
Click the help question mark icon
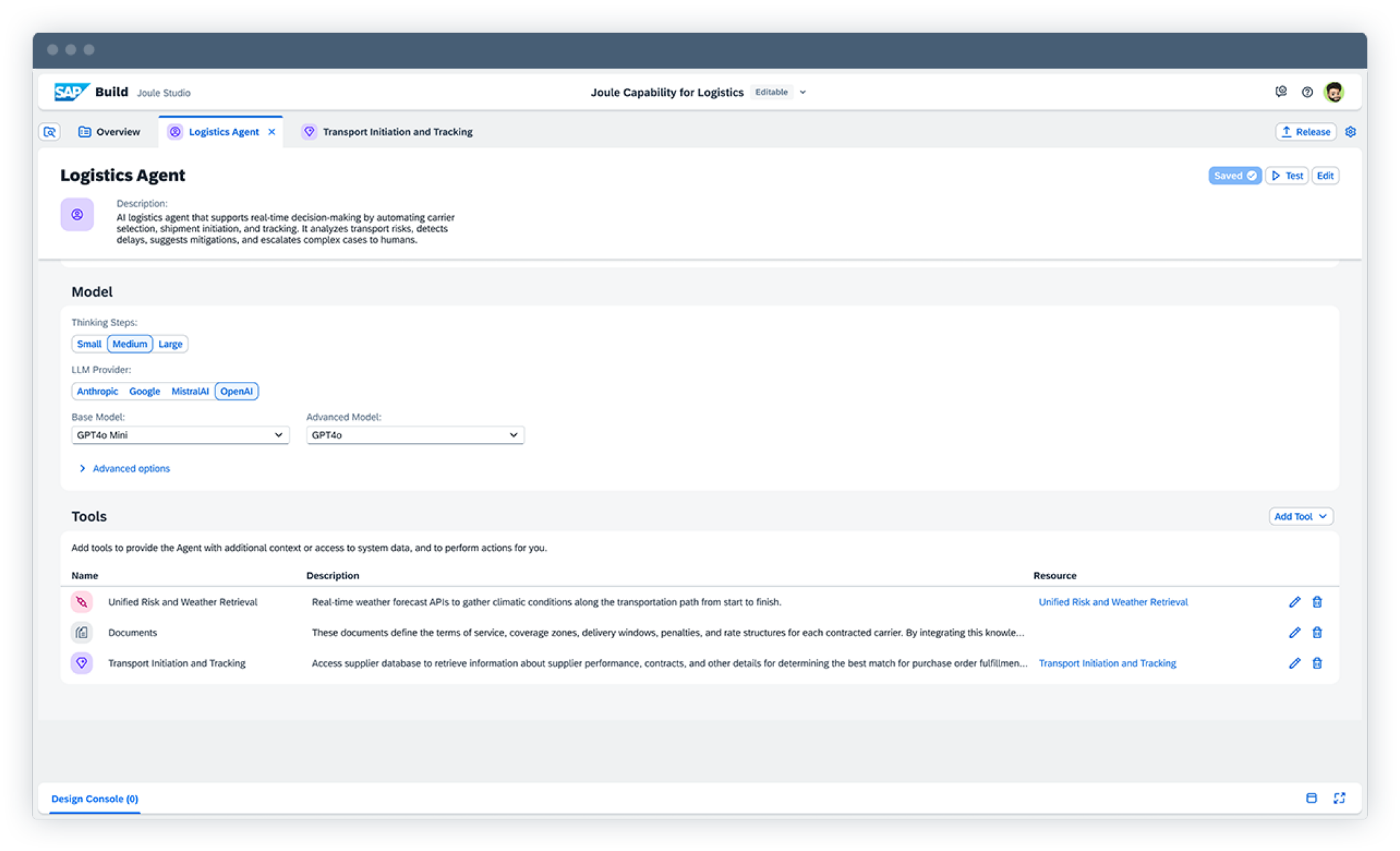tap(1307, 93)
